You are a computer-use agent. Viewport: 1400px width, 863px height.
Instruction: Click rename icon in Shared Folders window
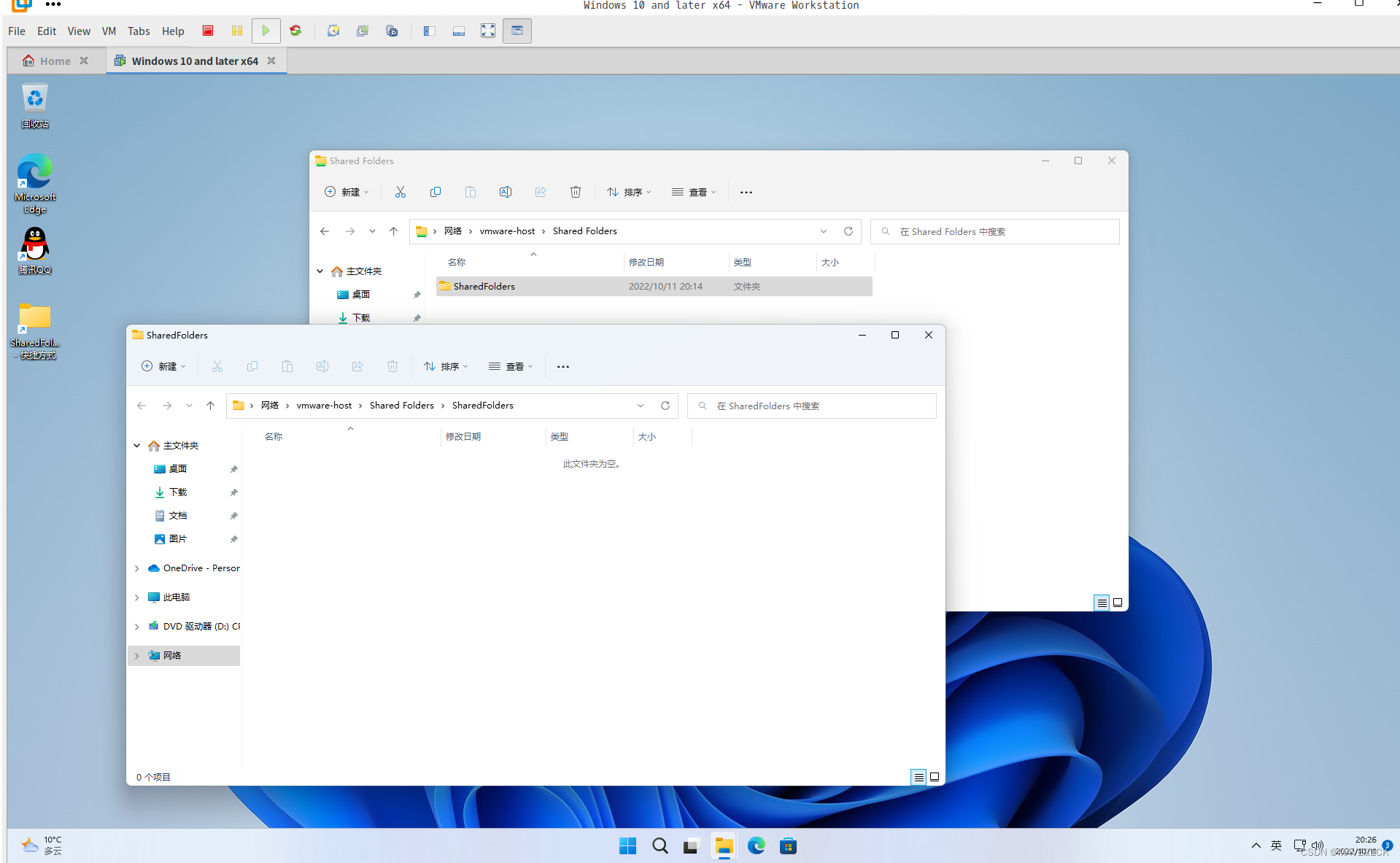tap(506, 192)
